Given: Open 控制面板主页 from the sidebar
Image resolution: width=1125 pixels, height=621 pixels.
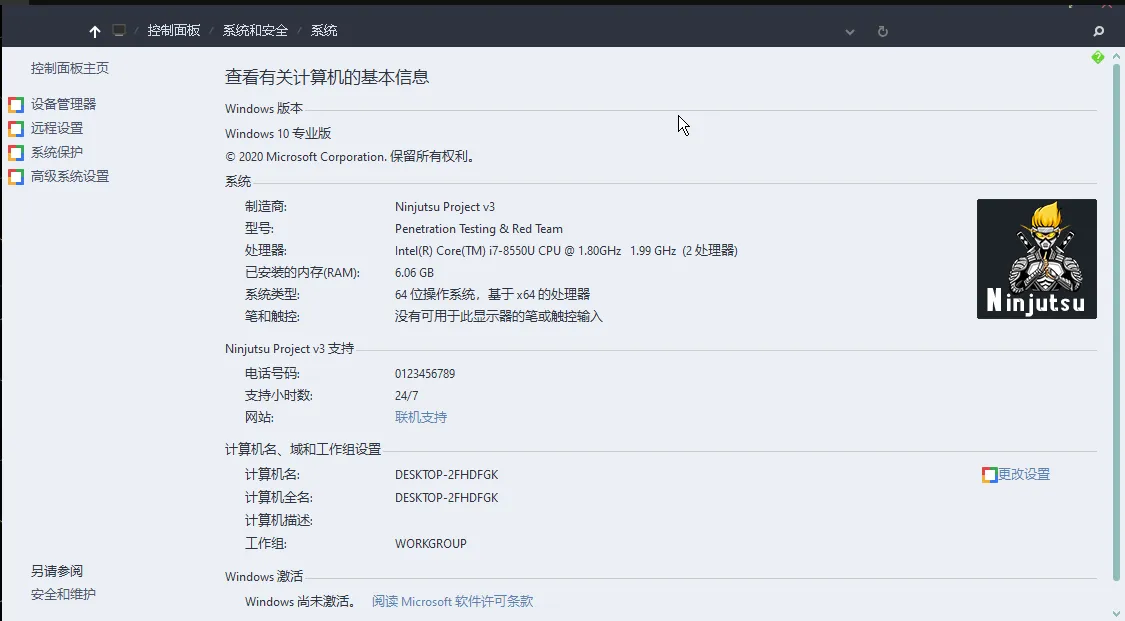Looking at the screenshot, I should point(70,68).
